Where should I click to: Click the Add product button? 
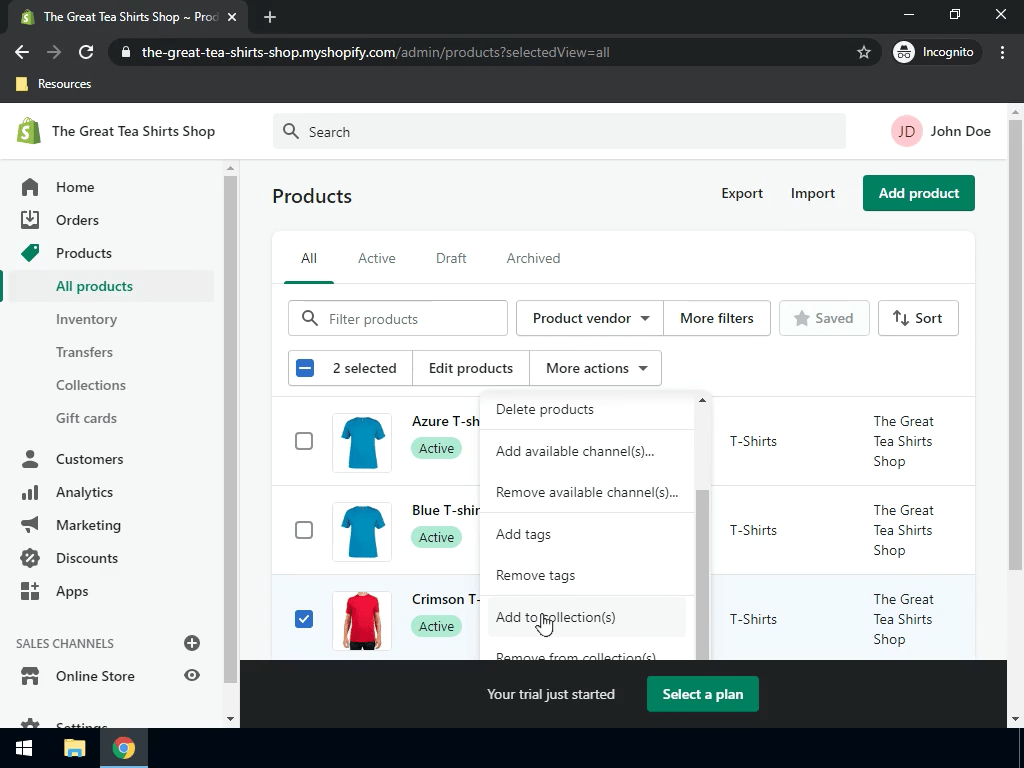coord(918,193)
